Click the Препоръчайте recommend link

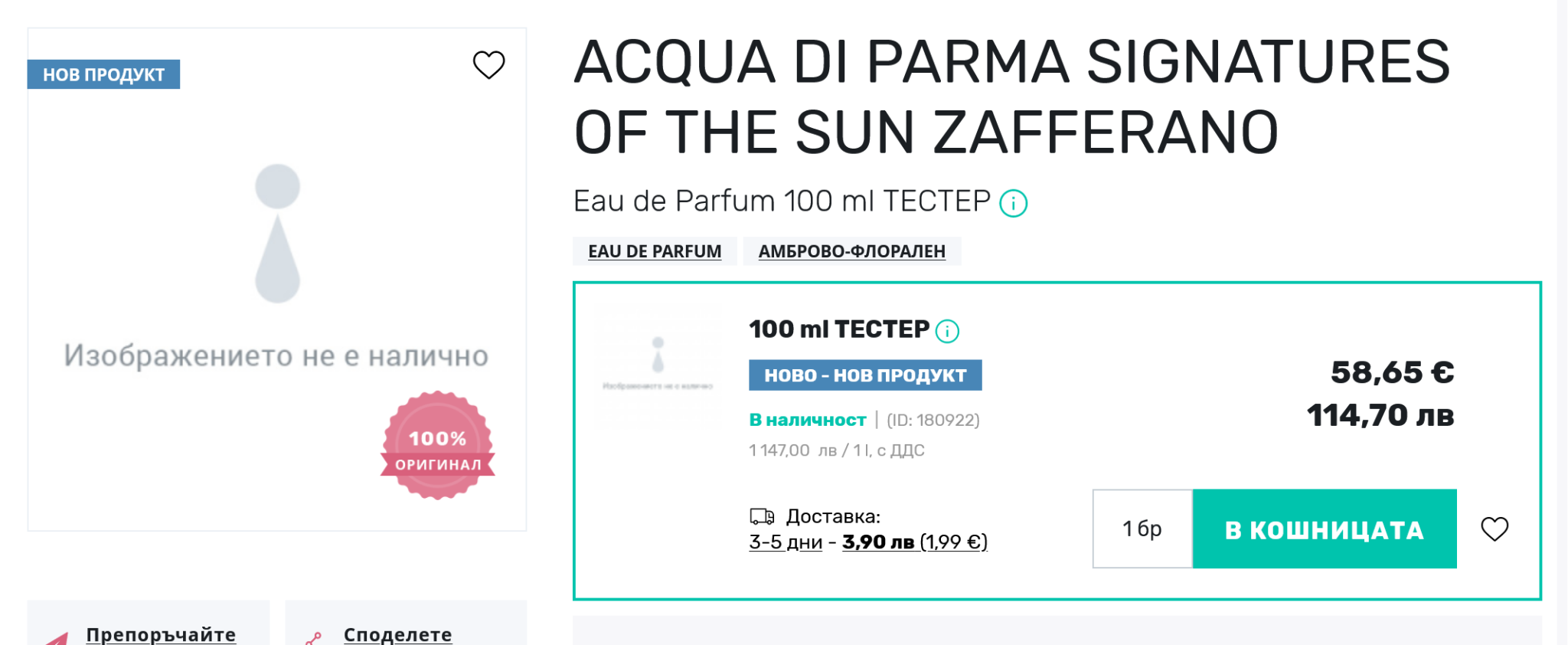tap(161, 634)
